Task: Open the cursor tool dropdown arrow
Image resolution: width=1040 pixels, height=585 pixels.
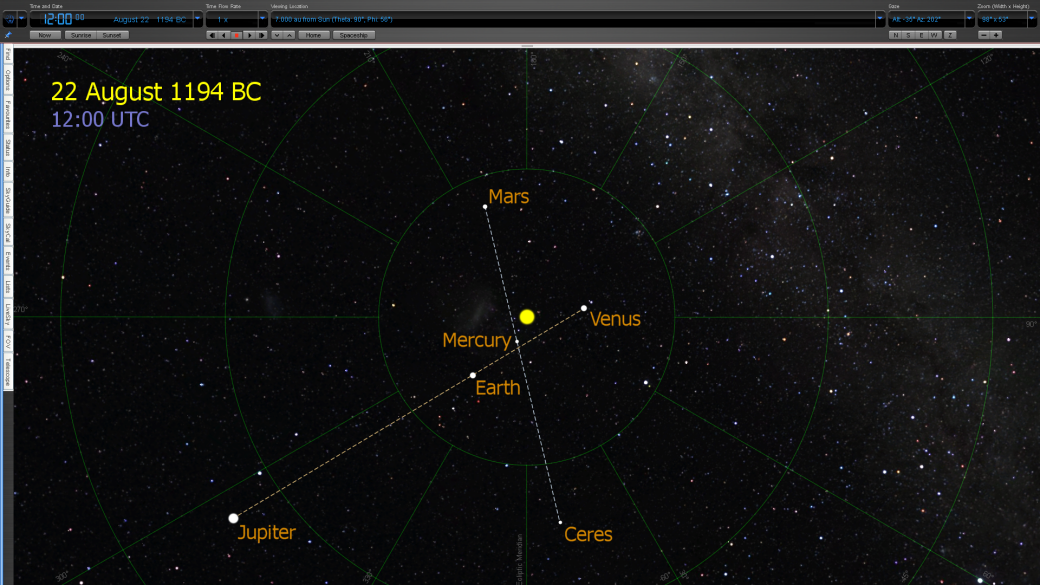Action: pos(22,19)
